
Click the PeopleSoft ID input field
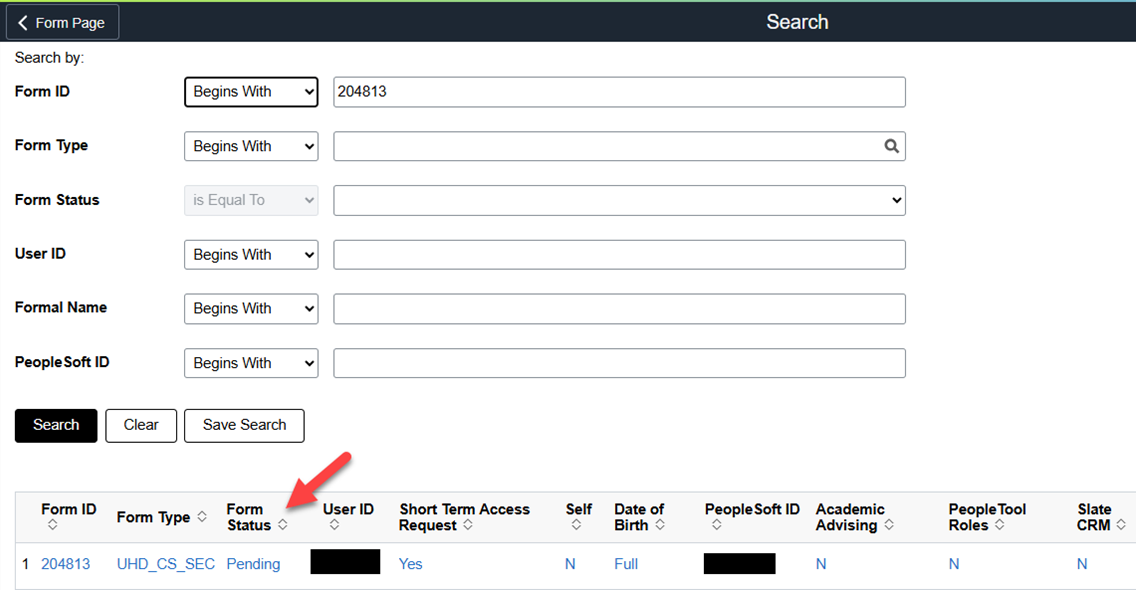point(619,363)
